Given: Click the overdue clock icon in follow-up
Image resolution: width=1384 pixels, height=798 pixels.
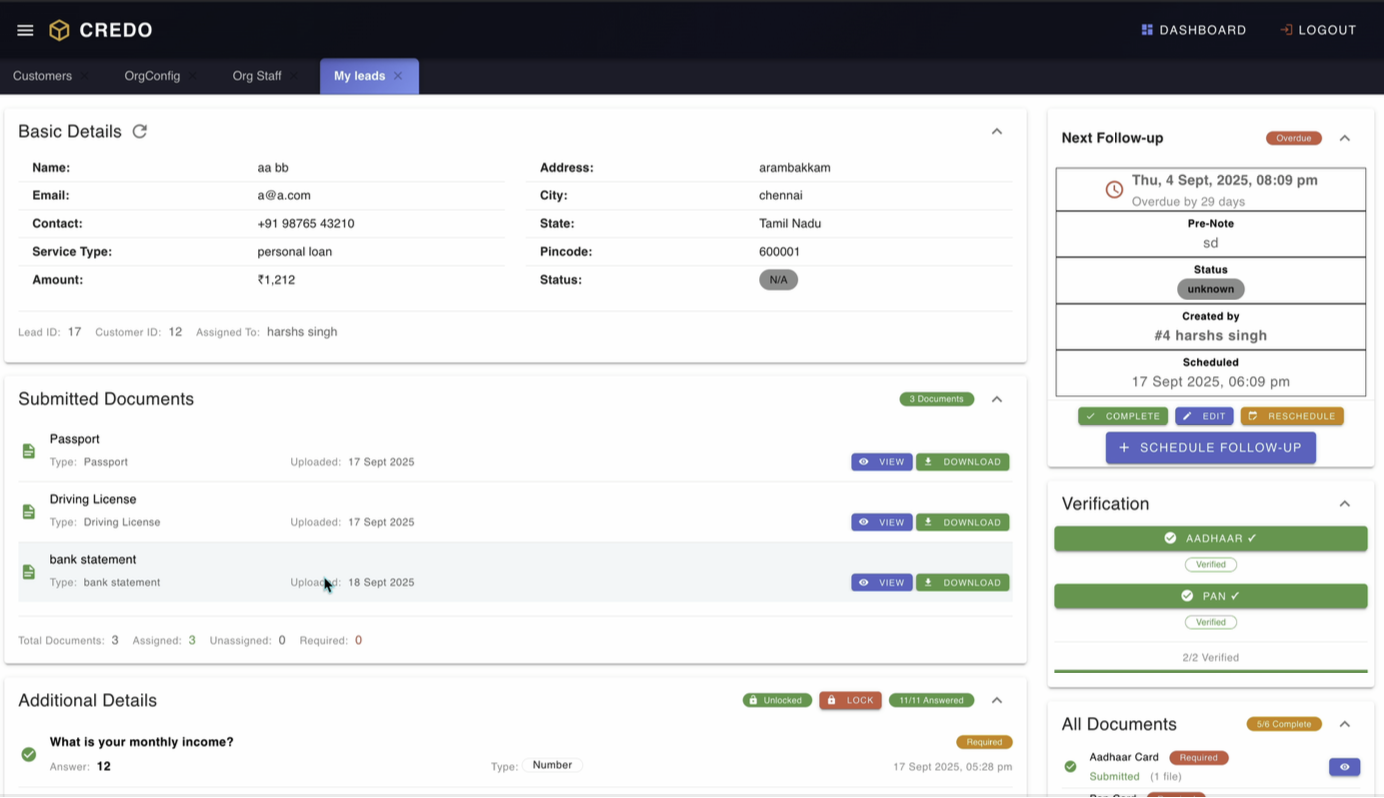Looking at the screenshot, I should (x=1114, y=190).
